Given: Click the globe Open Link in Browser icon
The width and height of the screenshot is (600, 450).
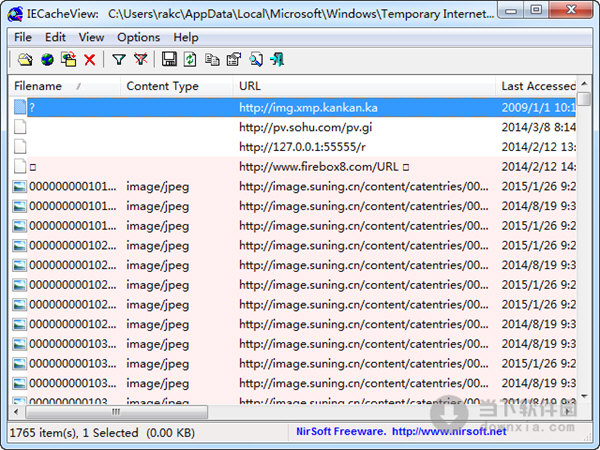Looking at the screenshot, I should point(47,60).
